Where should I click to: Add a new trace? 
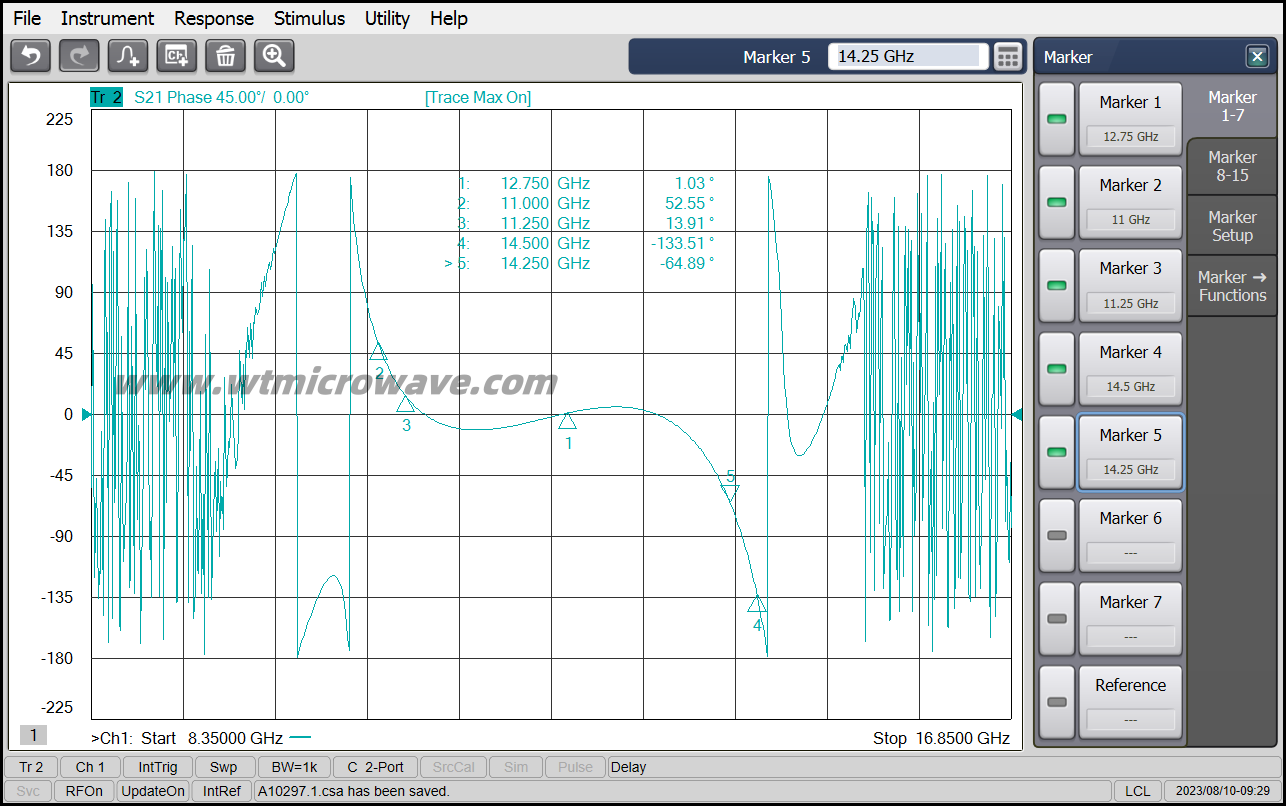(127, 56)
